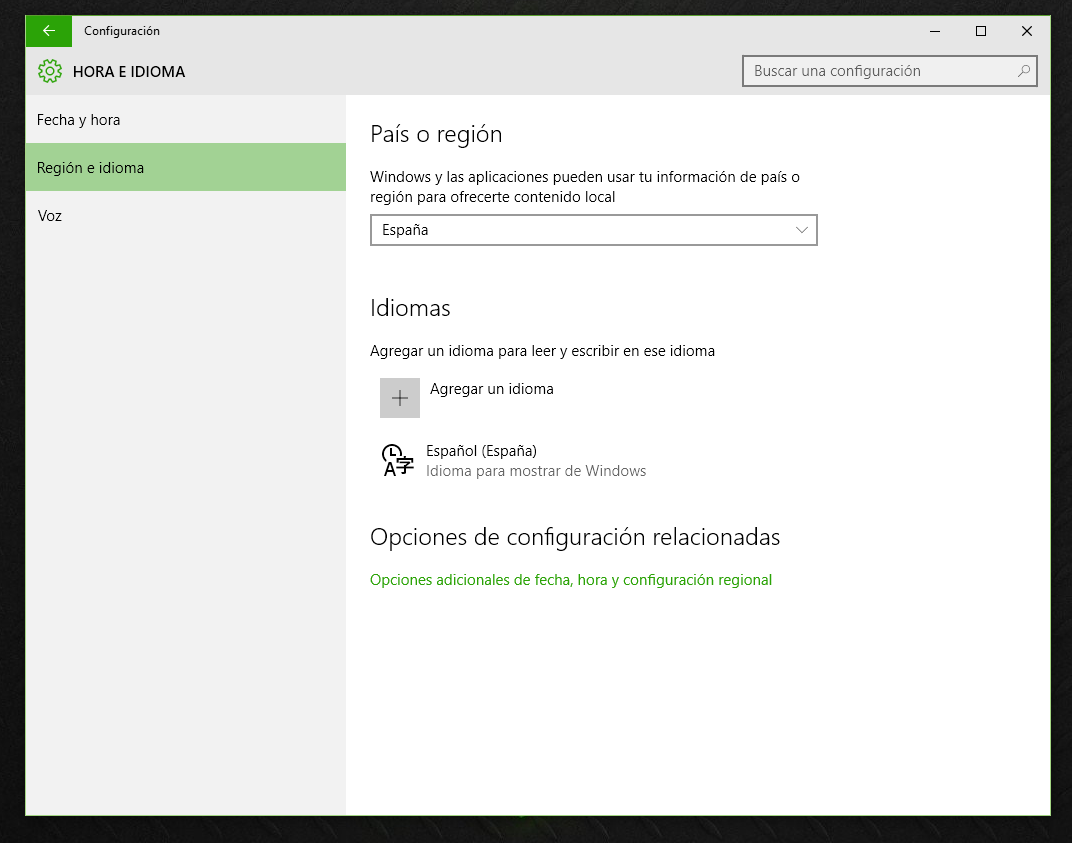Select Región e idioma in sidebar
1072x843 pixels.
point(186,168)
